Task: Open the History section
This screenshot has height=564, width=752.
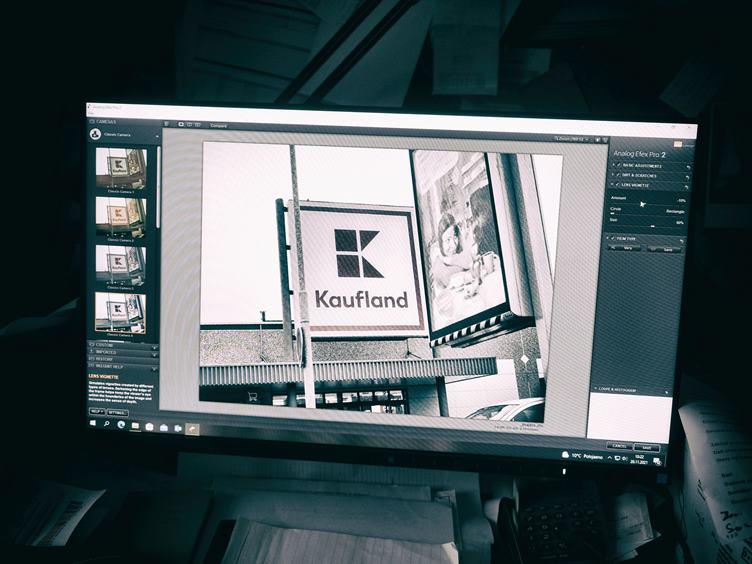Action: point(123,359)
